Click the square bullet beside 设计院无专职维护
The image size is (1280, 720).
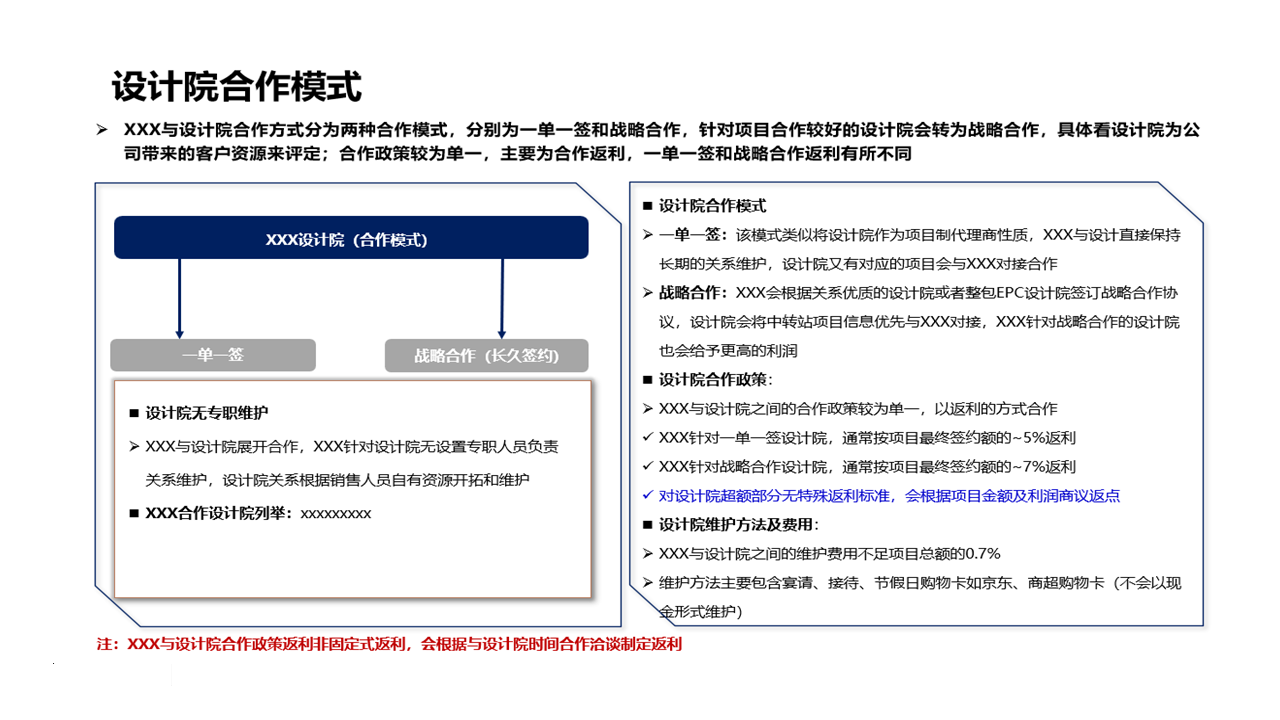coord(134,413)
